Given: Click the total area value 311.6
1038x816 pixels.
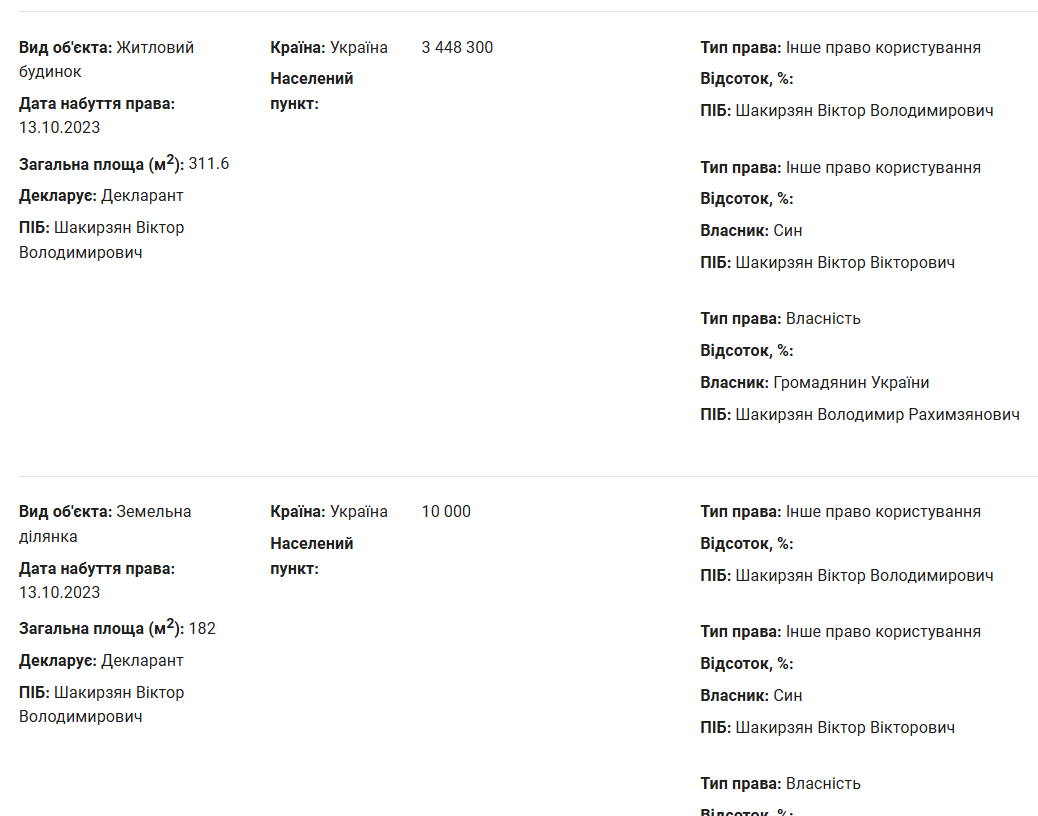Looking at the screenshot, I should (209, 164).
